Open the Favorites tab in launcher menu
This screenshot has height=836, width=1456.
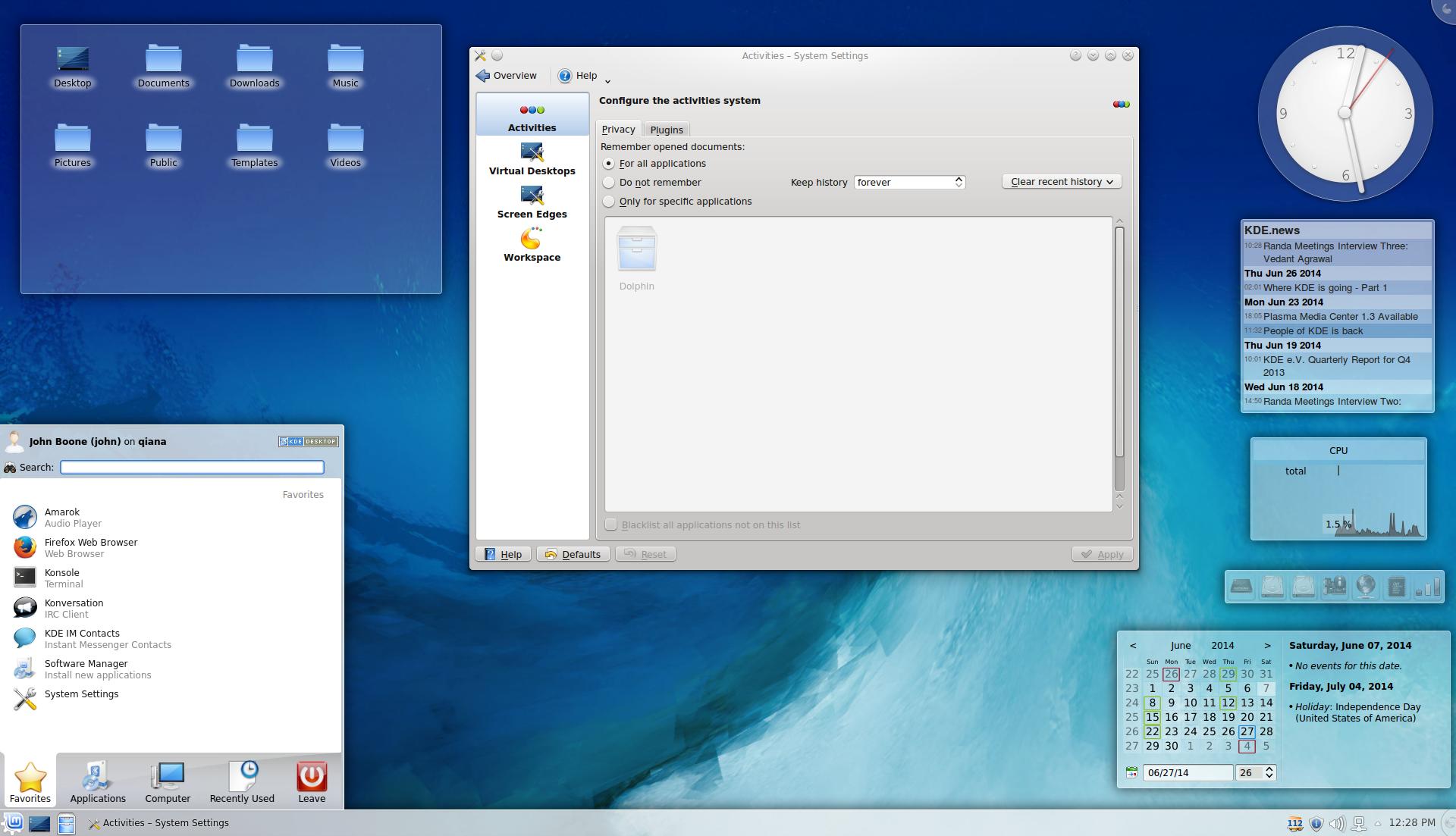[x=30, y=781]
